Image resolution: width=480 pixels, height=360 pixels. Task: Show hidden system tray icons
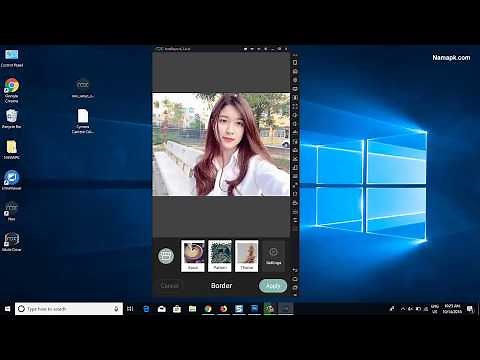point(403,309)
